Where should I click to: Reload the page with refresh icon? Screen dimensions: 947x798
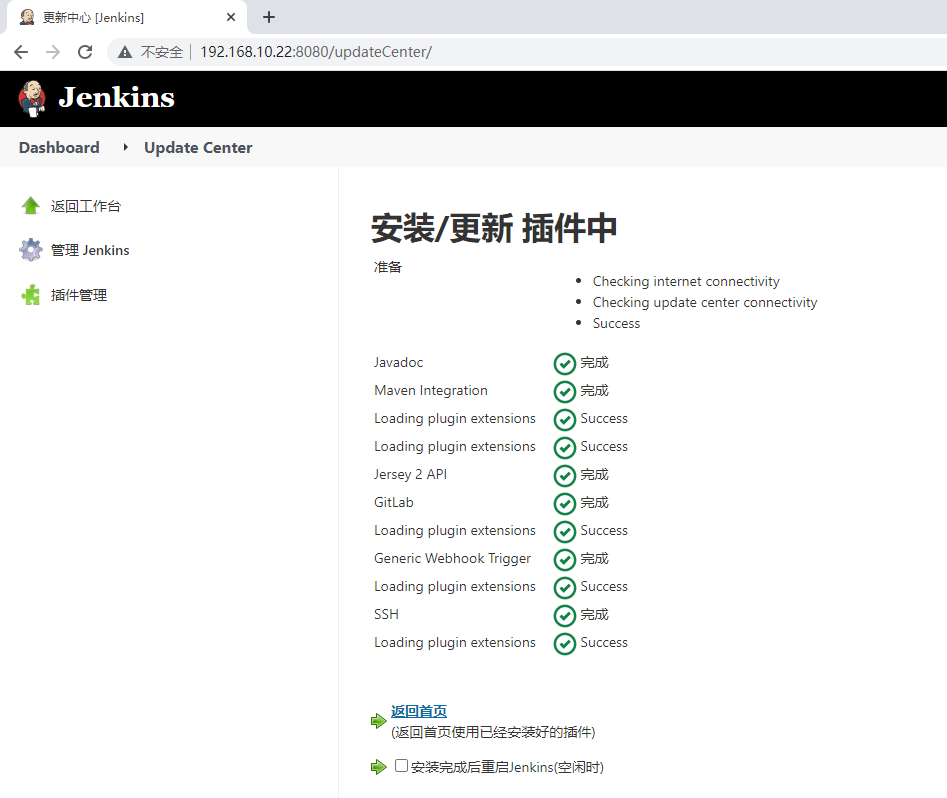coord(85,52)
